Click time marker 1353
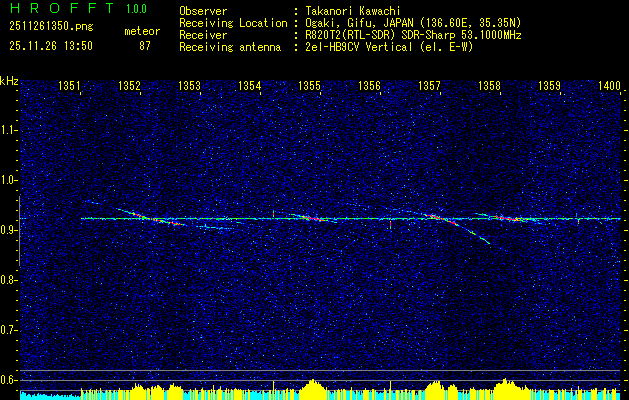The height and width of the screenshot is (400, 629). (189, 85)
